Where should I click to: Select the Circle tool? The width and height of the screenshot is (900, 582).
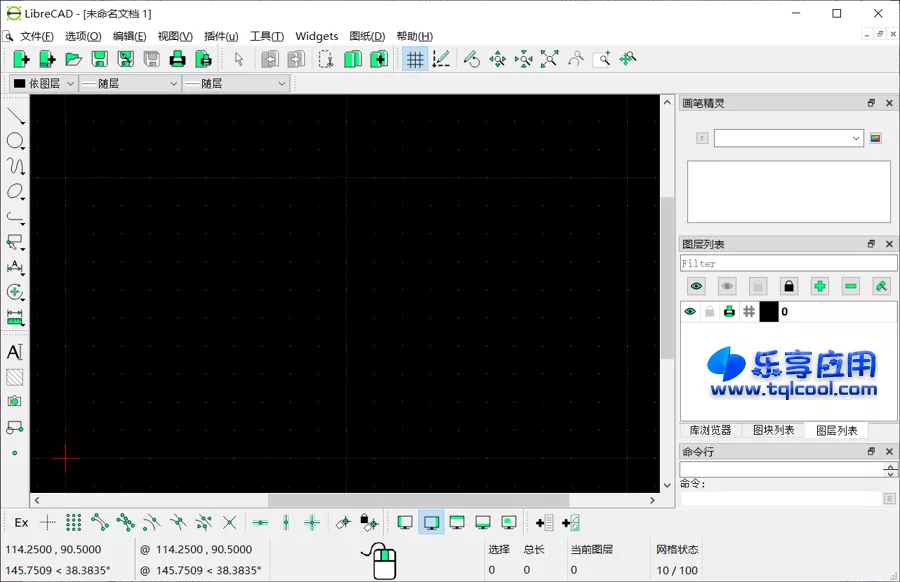pos(14,140)
